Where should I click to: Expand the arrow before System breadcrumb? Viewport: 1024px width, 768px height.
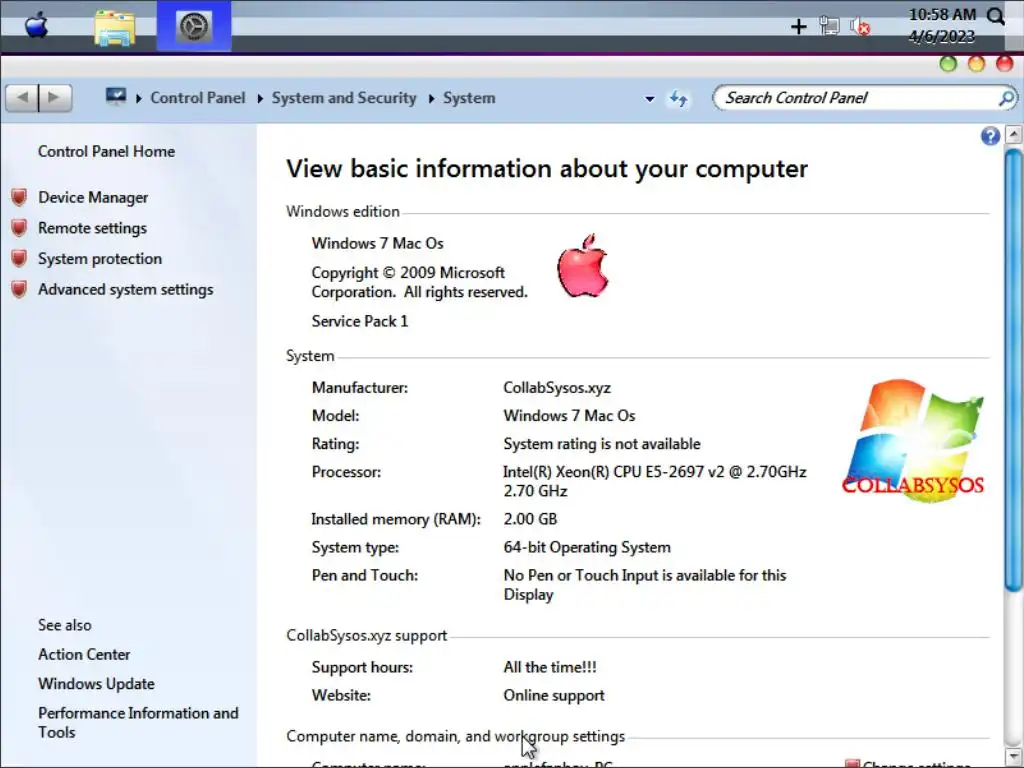pyautogui.click(x=432, y=99)
